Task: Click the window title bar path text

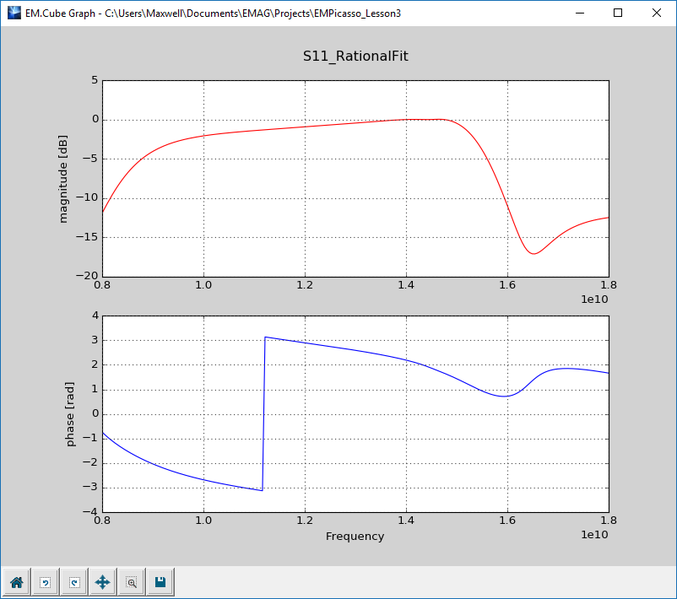Action: pos(213,13)
